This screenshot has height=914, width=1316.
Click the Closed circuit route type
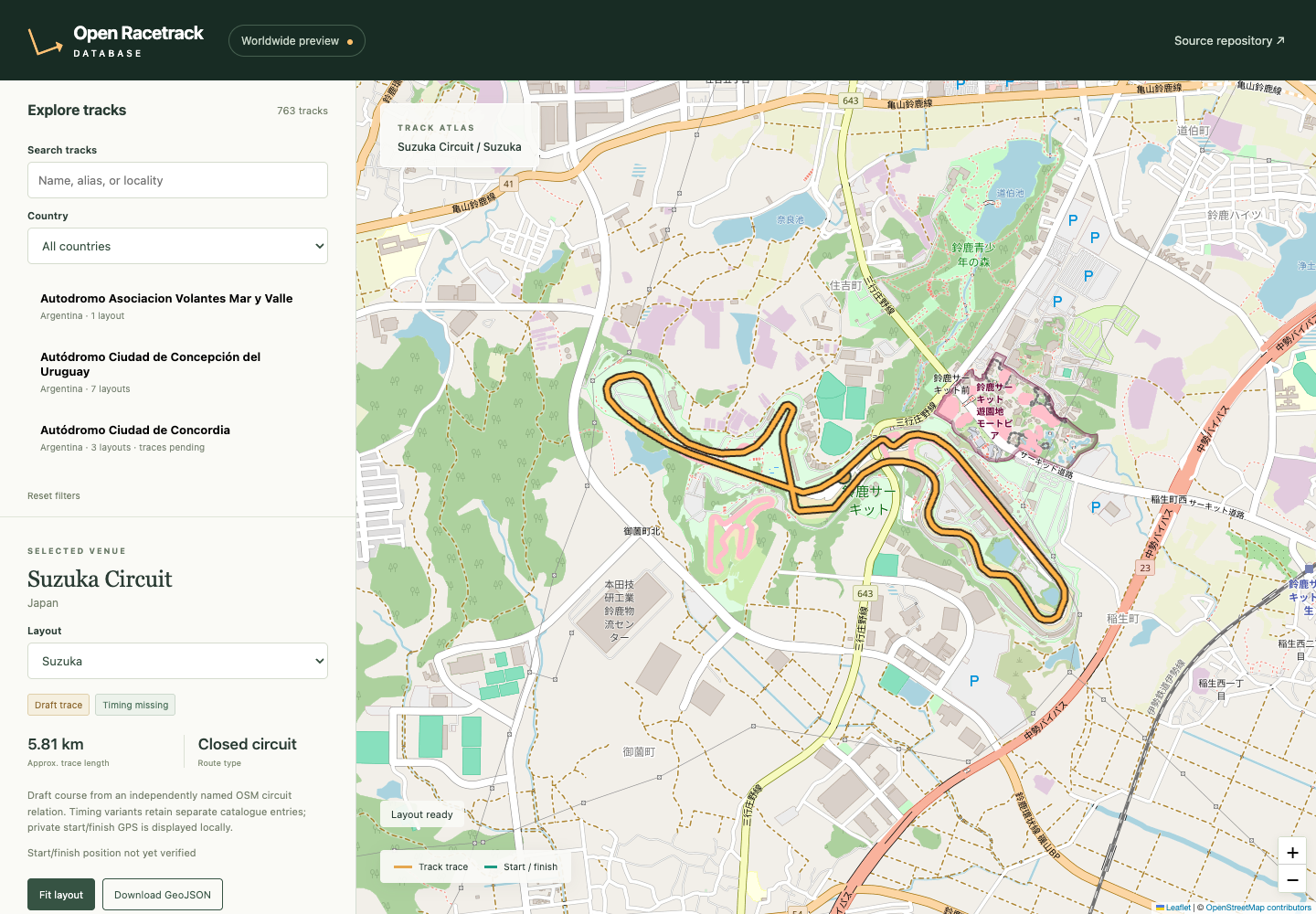[248, 744]
